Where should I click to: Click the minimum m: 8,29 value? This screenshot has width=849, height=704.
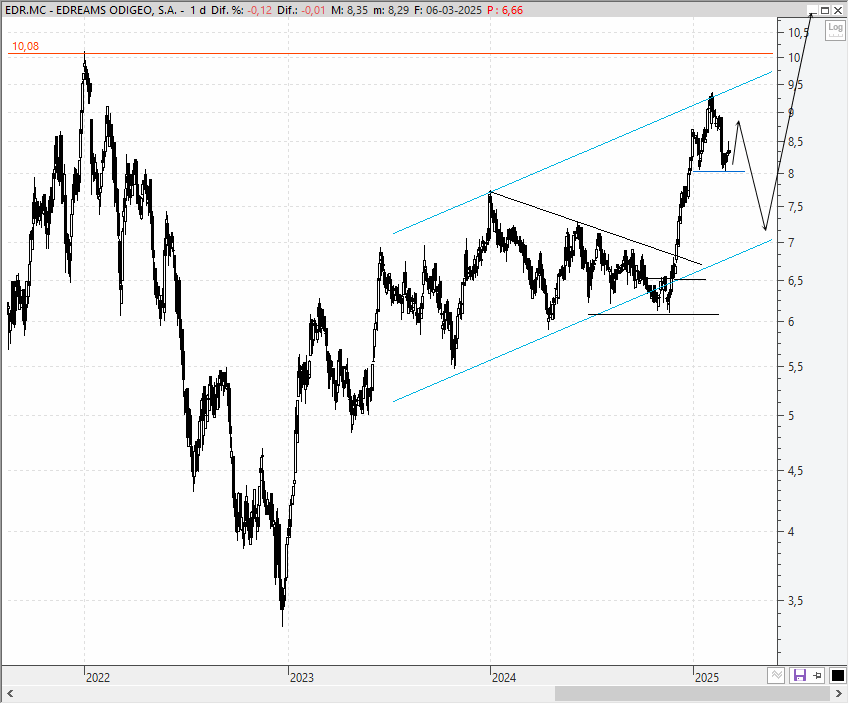click(399, 10)
